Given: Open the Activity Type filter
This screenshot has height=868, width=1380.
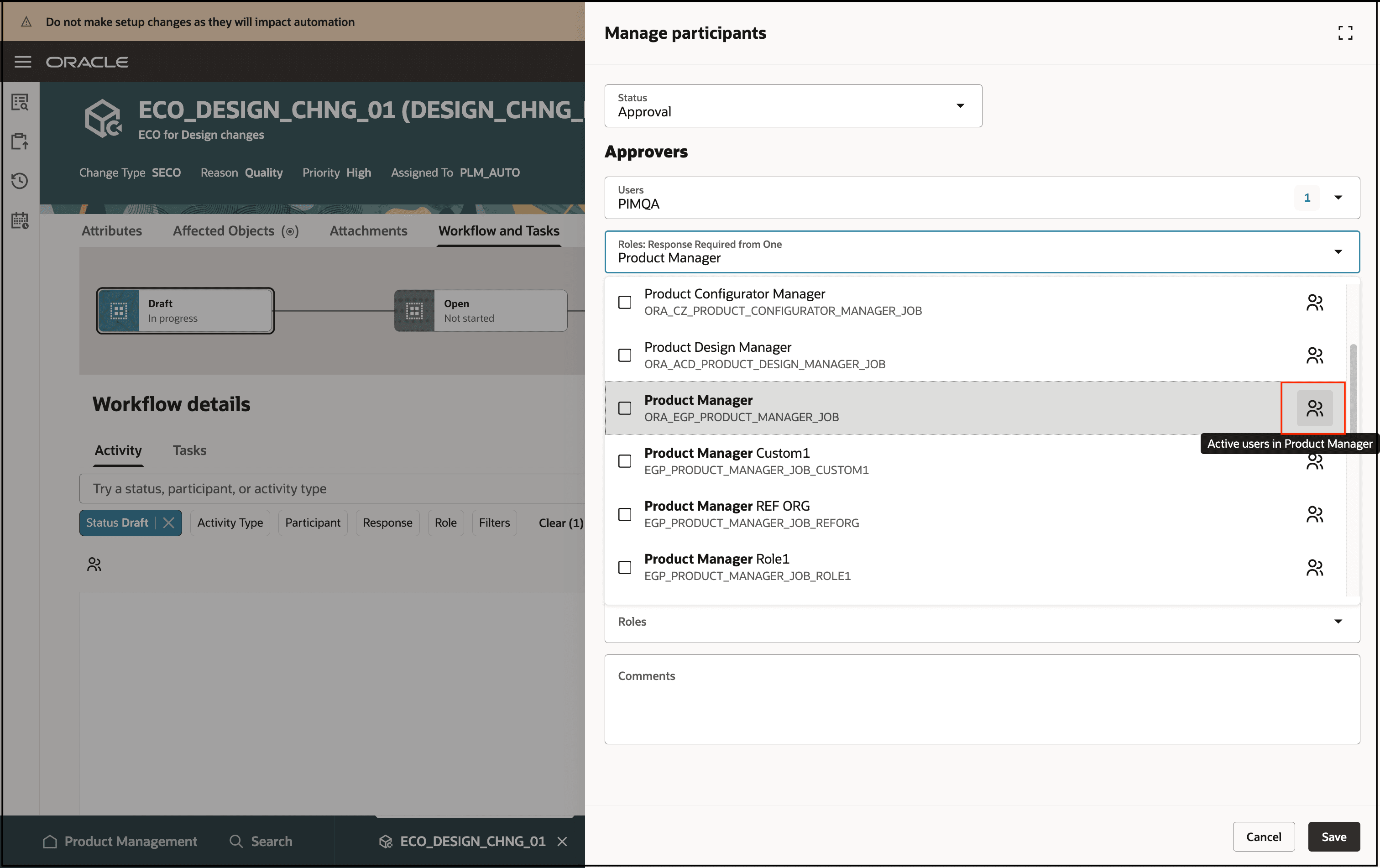Looking at the screenshot, I should tap(230, 523).
